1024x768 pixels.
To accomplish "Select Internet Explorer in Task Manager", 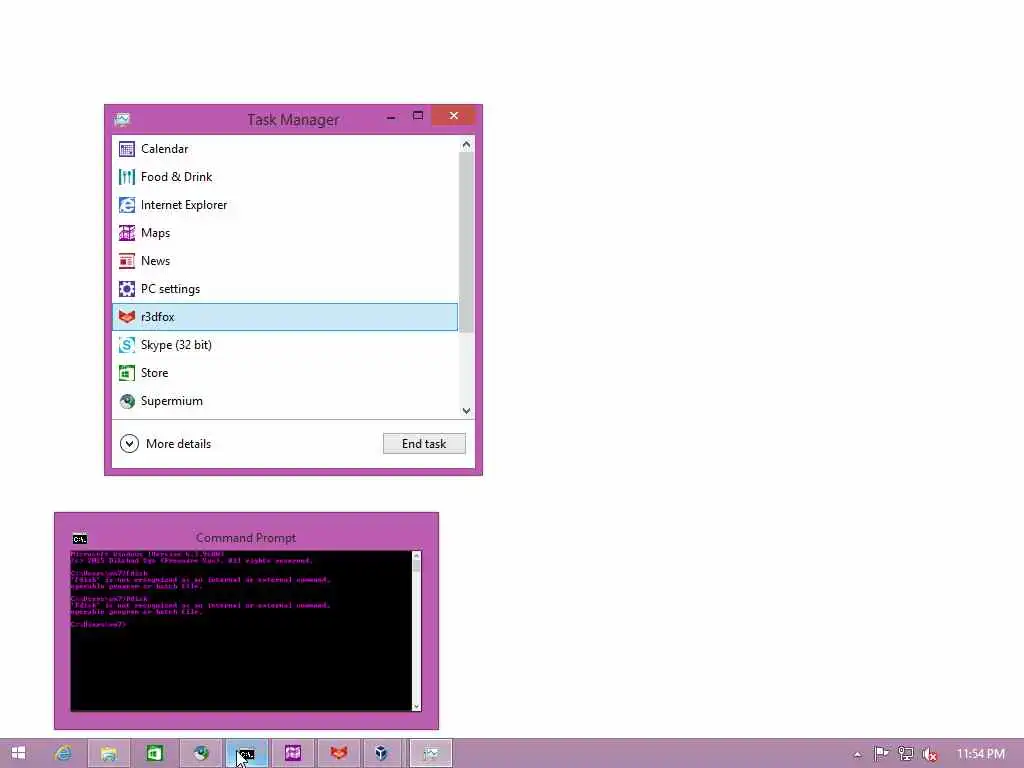I will tap(285, 205).
